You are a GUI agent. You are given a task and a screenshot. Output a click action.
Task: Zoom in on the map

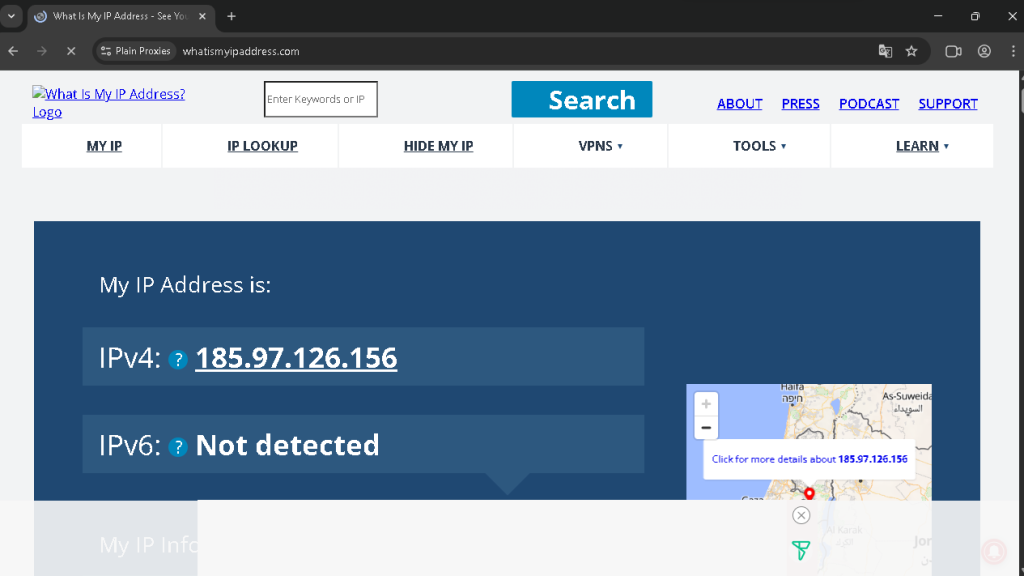(706, 404)
